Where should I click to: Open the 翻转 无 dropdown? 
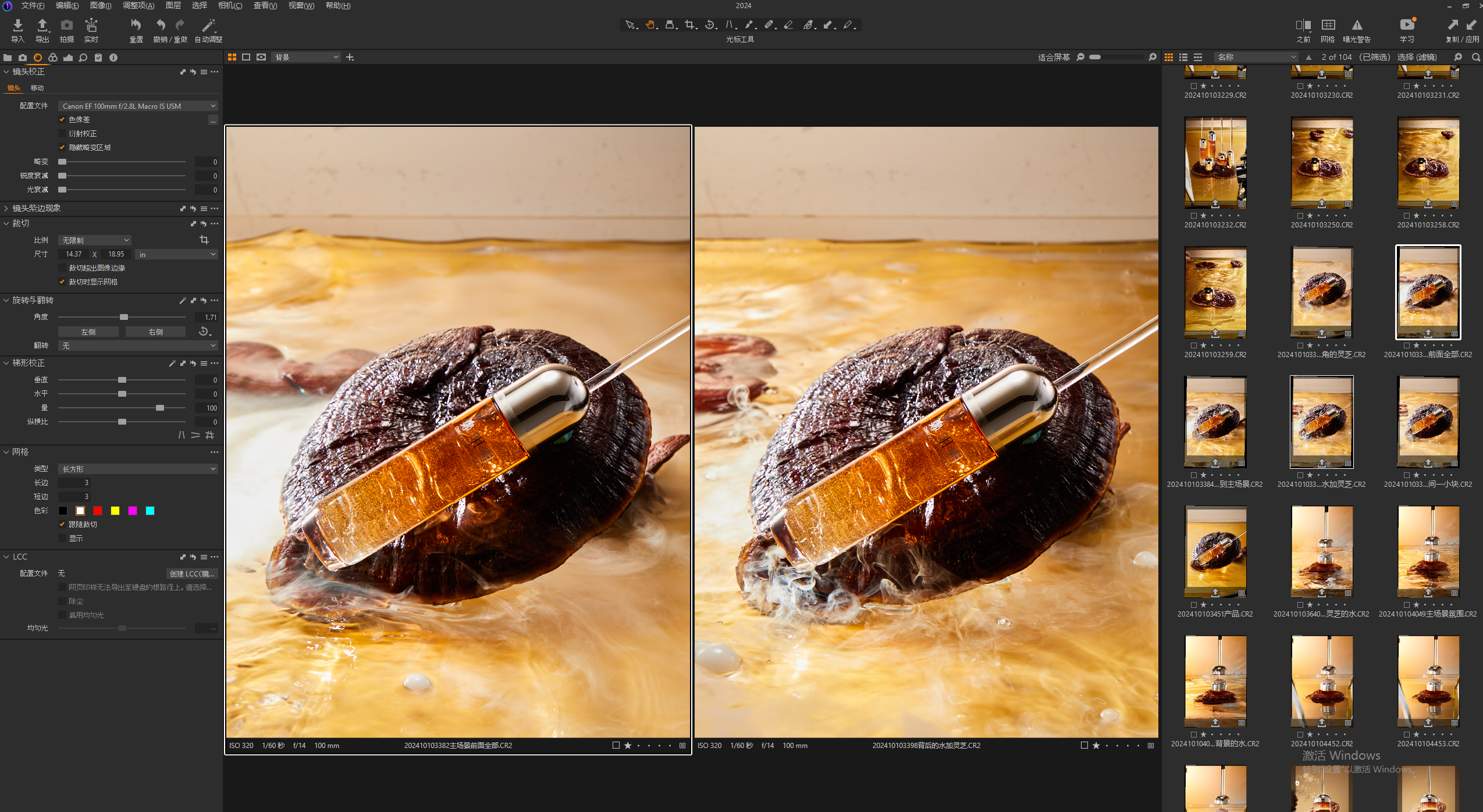pyautogui.click(x=138, y=346)
